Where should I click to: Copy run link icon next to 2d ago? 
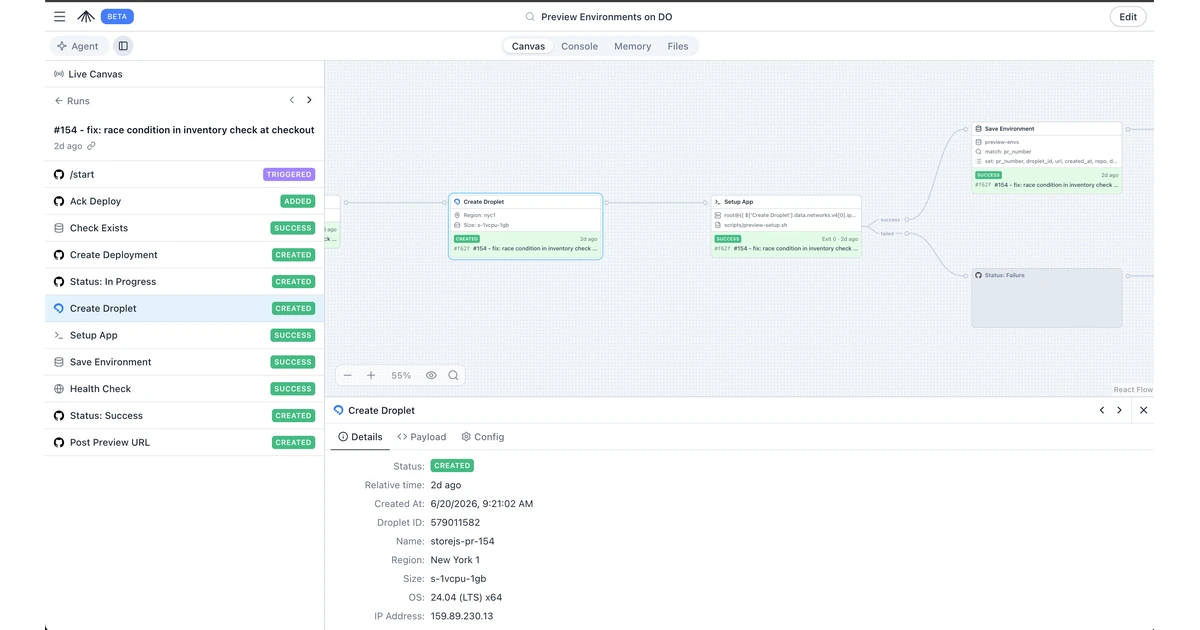click(x=91, y=146)
